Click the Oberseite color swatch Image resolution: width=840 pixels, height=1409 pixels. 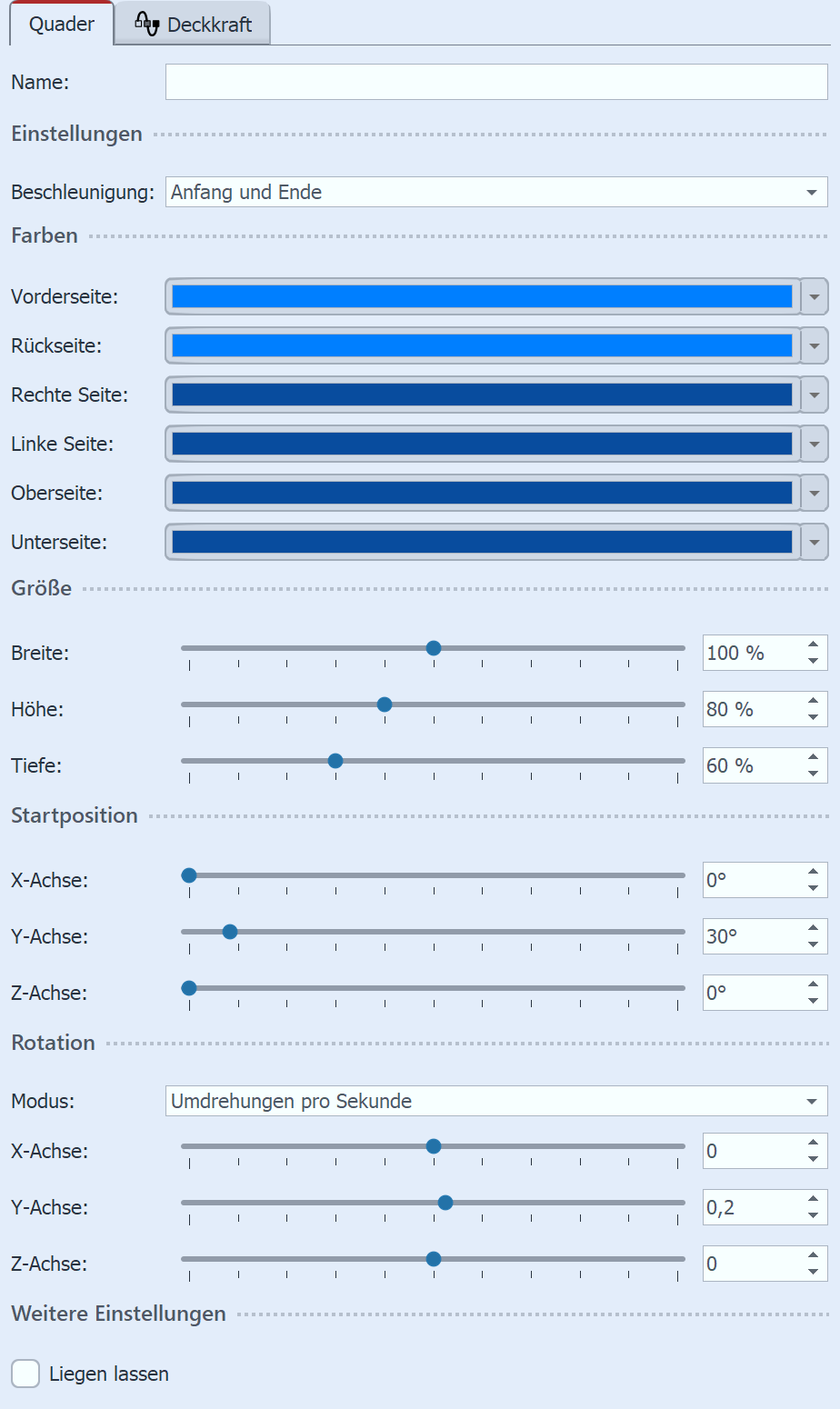pos(482,493)
